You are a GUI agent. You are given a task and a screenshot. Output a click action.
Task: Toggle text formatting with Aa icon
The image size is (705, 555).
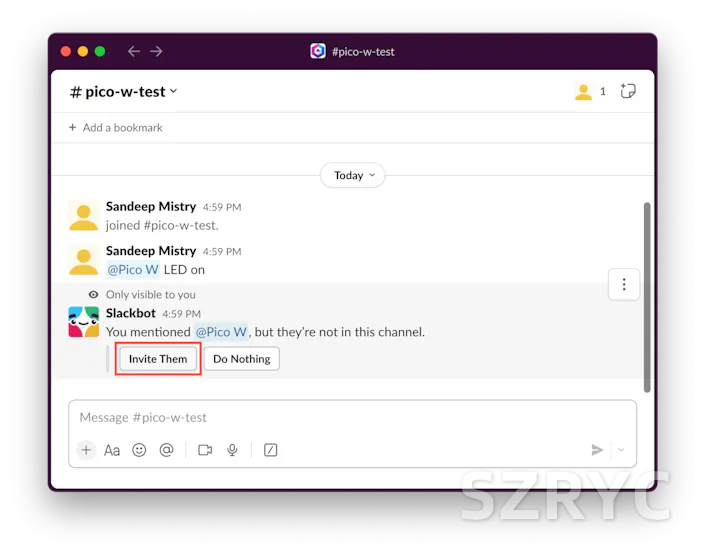point(112,450)
